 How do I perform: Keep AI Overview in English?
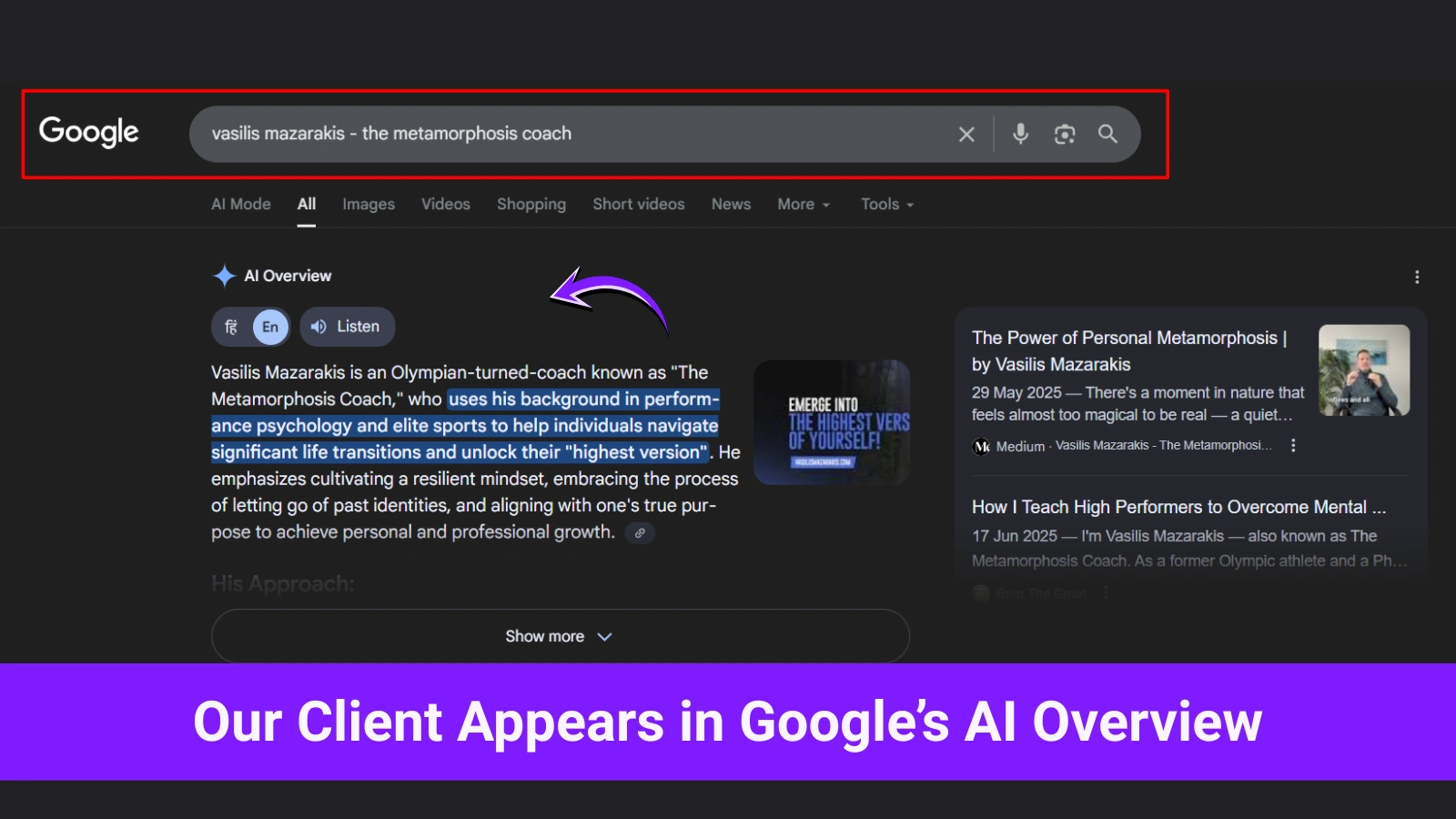point(269,326)
